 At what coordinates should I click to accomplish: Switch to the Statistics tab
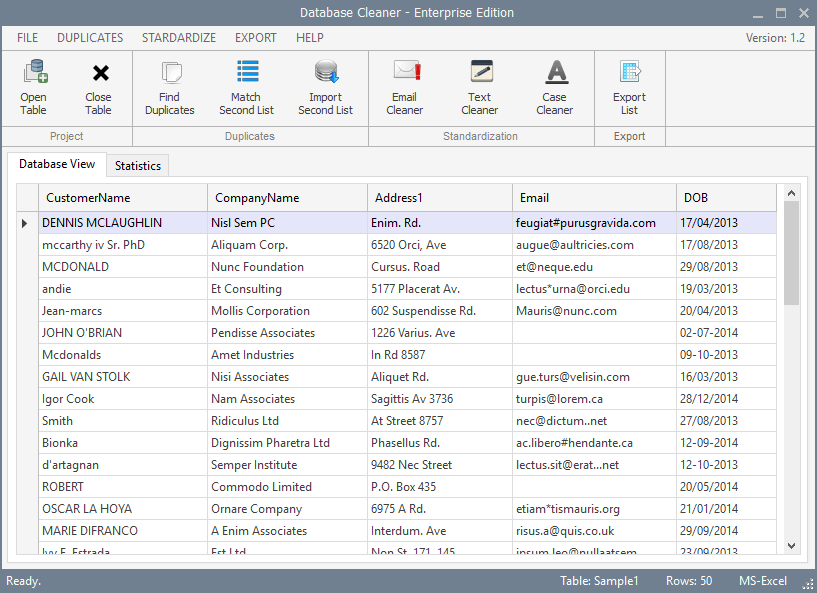[138, 165]
